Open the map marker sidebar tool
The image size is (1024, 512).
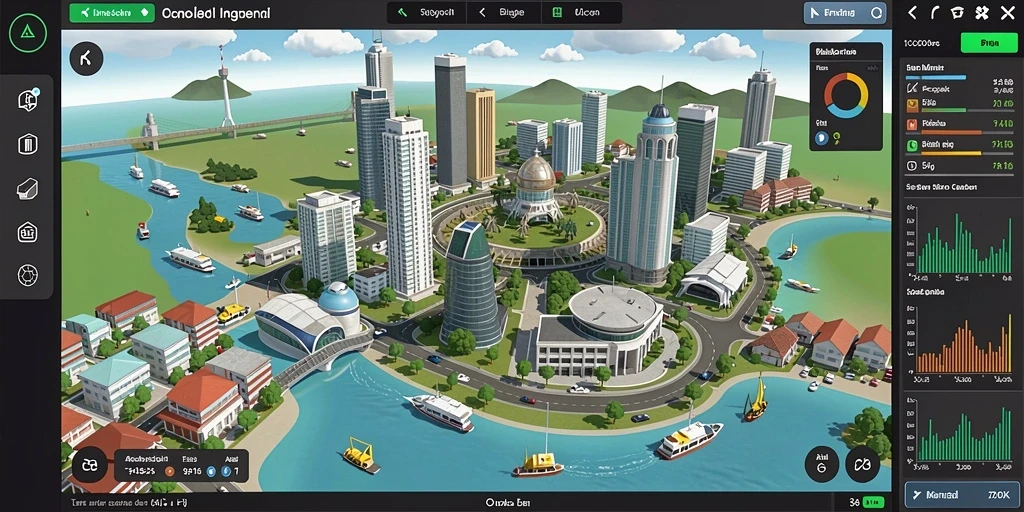click(27, 100)
